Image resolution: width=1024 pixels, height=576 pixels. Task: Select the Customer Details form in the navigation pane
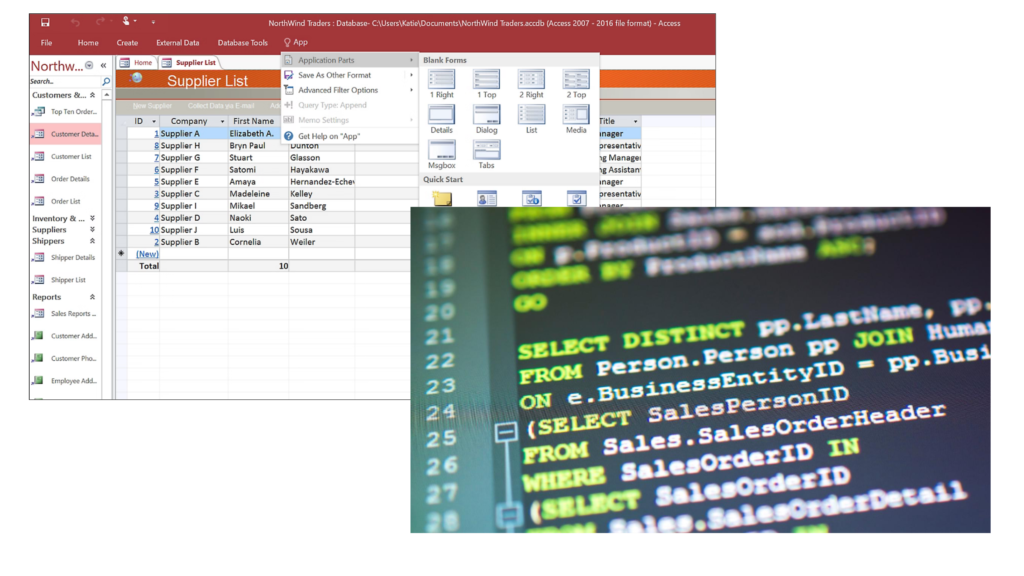pos(65,134)
